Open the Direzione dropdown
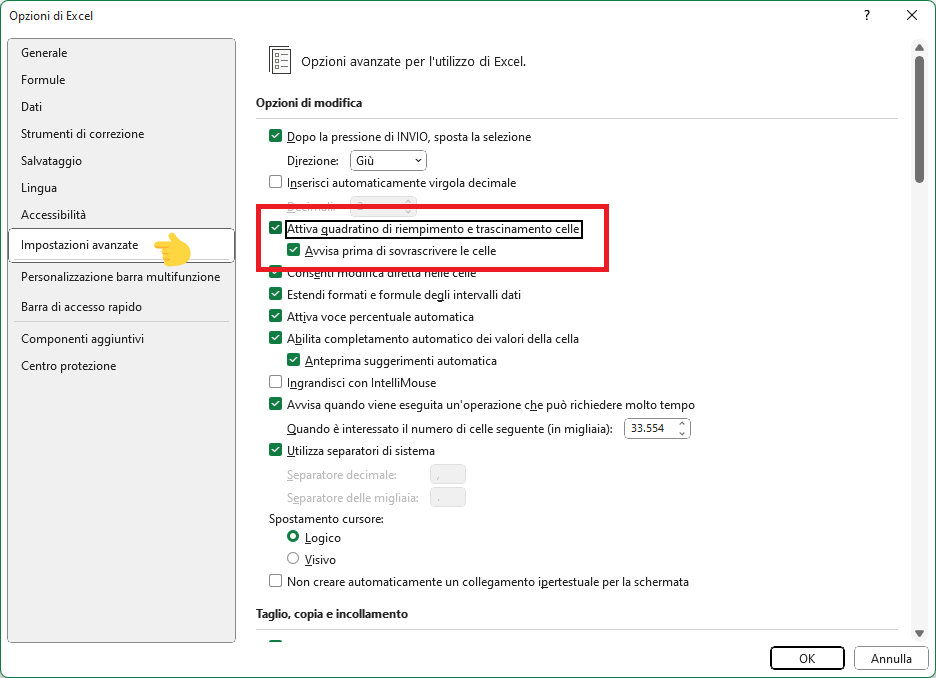936x678 pixels. point(388,161)
